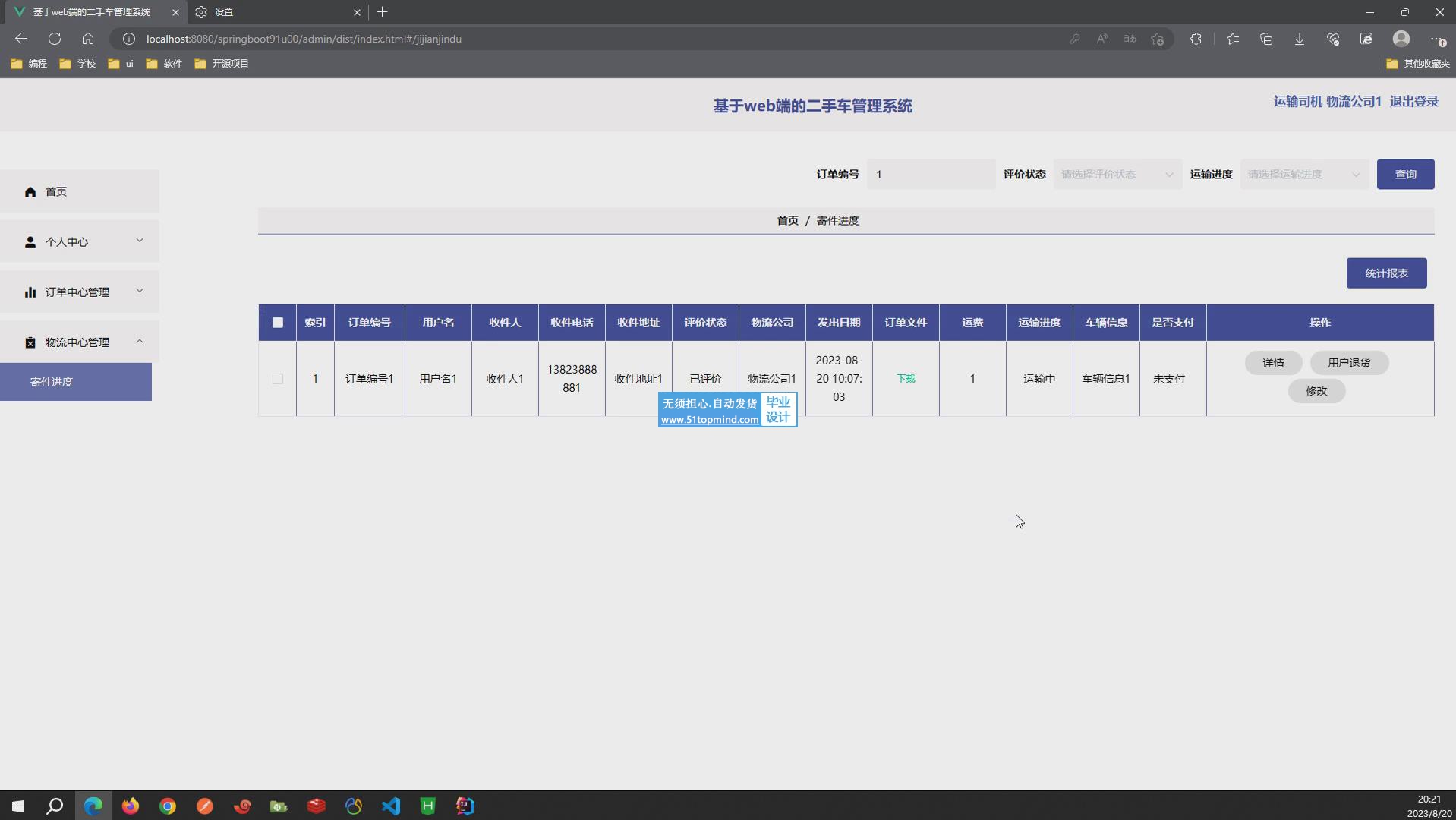Add page to favorites star icon
This screenshot has height=820, width=1456.
(x=1157, y=39)
